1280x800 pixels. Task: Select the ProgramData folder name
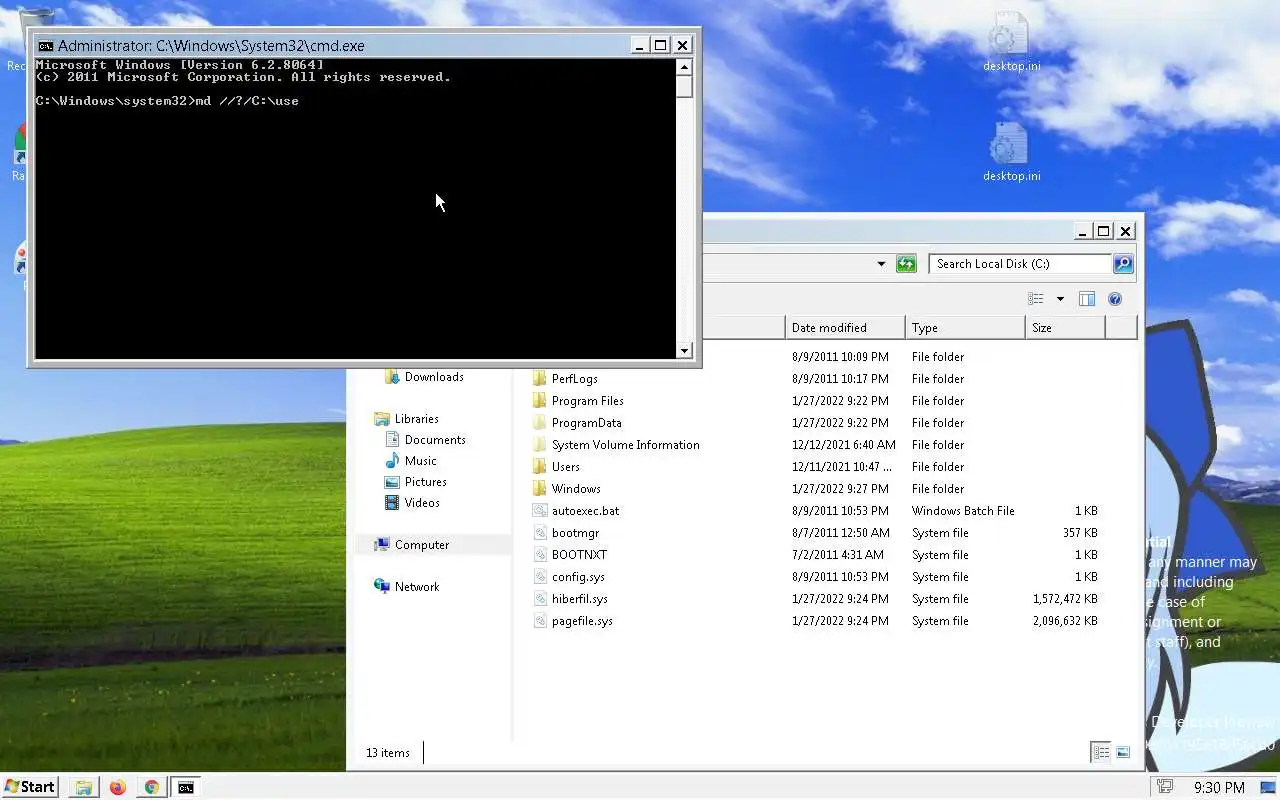(586, 423)
